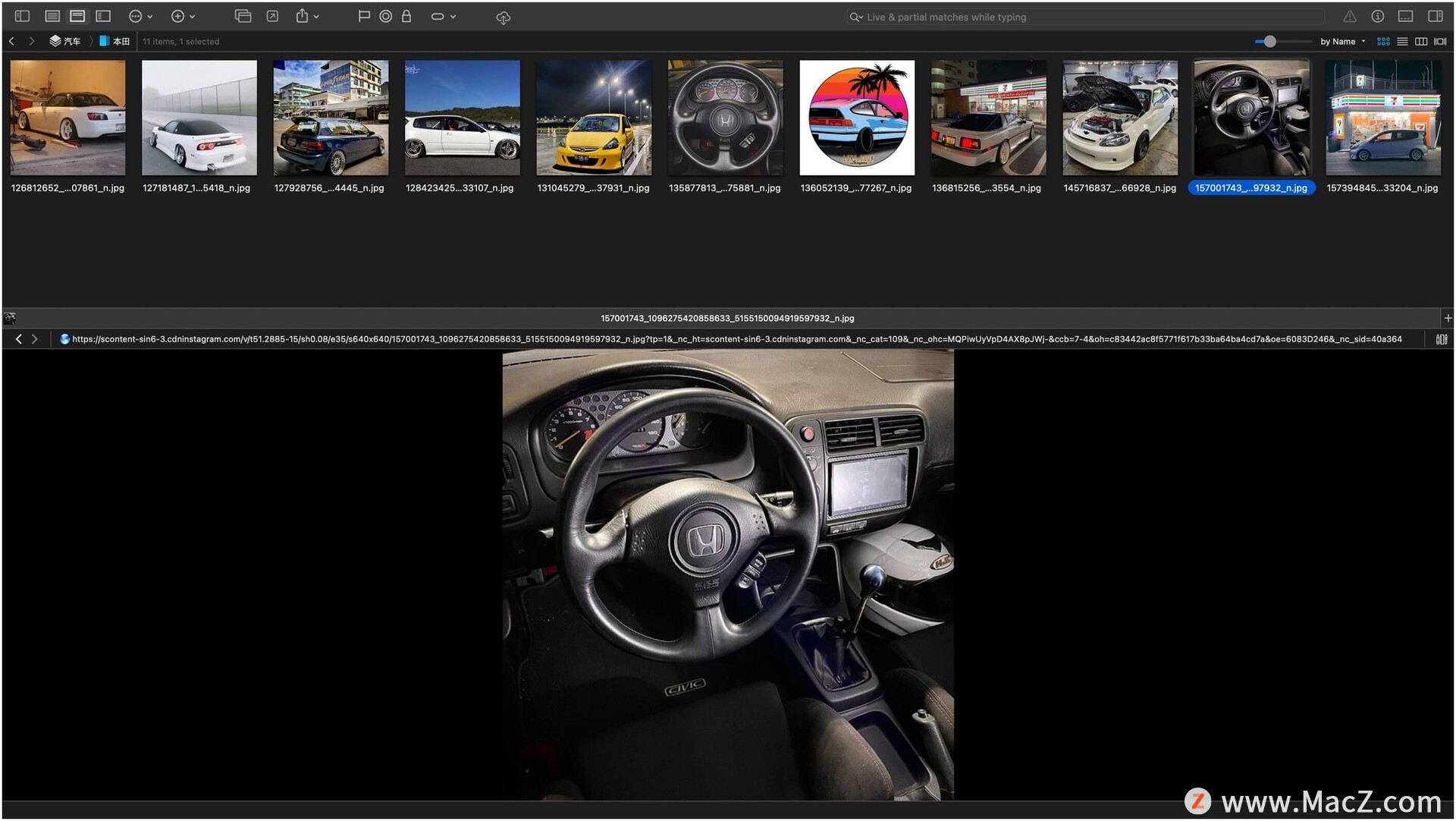
Task: Select the split top-bottom preview layout
Action: [x=77, y=16]
